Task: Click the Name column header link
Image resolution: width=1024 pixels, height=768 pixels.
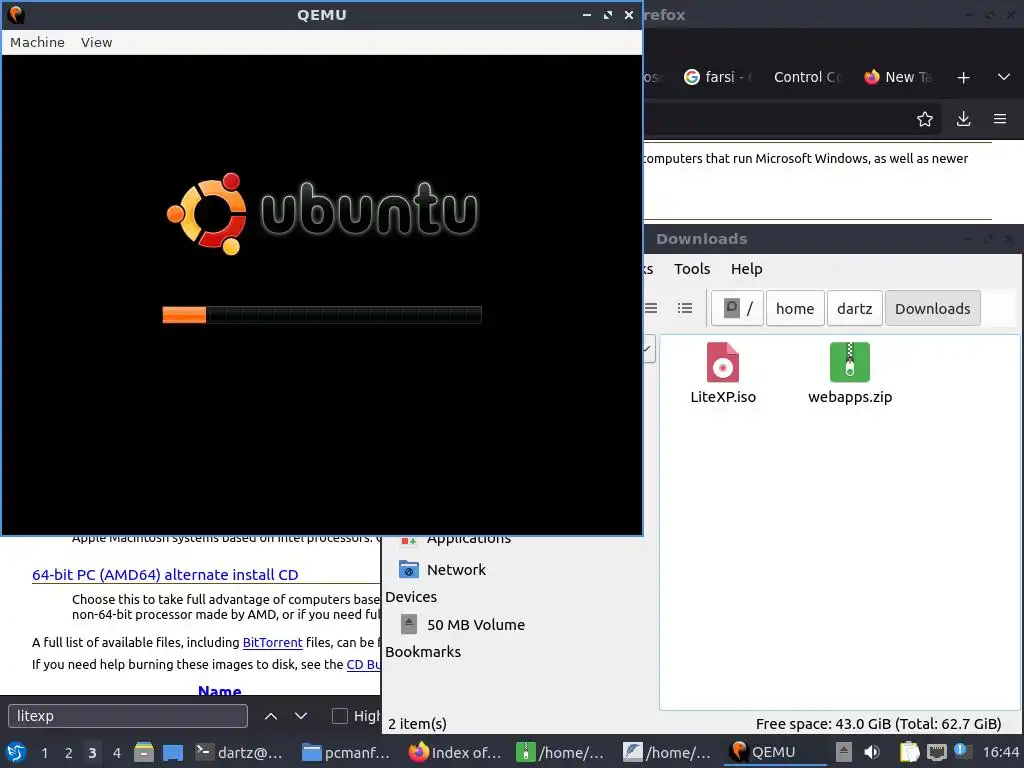Action: click(x=219, y=690)
